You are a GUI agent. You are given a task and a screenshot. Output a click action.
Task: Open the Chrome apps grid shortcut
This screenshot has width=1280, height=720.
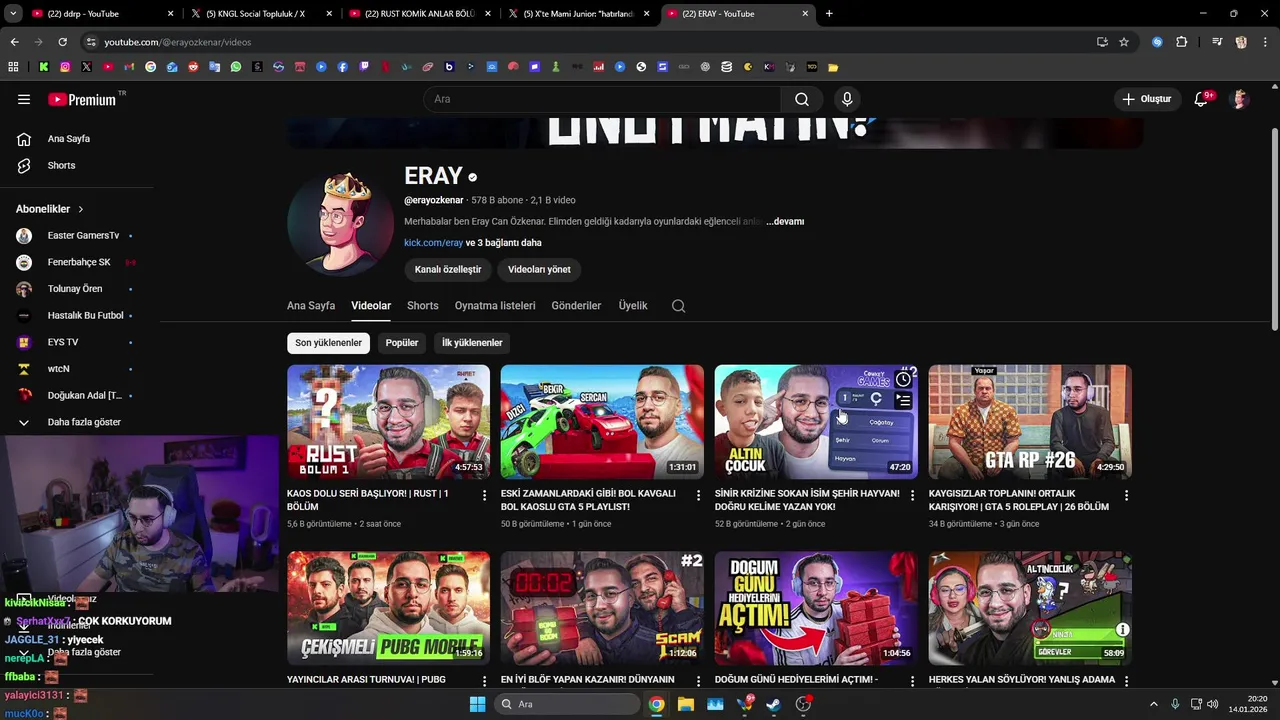point(13,67)
